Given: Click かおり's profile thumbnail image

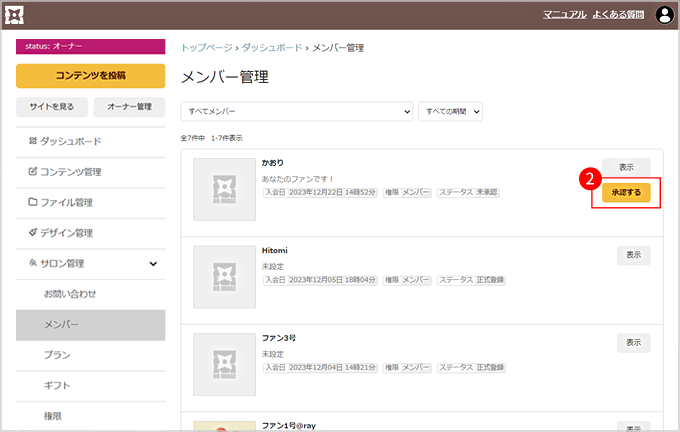Looking at the screenshot, I should [223, 189].
